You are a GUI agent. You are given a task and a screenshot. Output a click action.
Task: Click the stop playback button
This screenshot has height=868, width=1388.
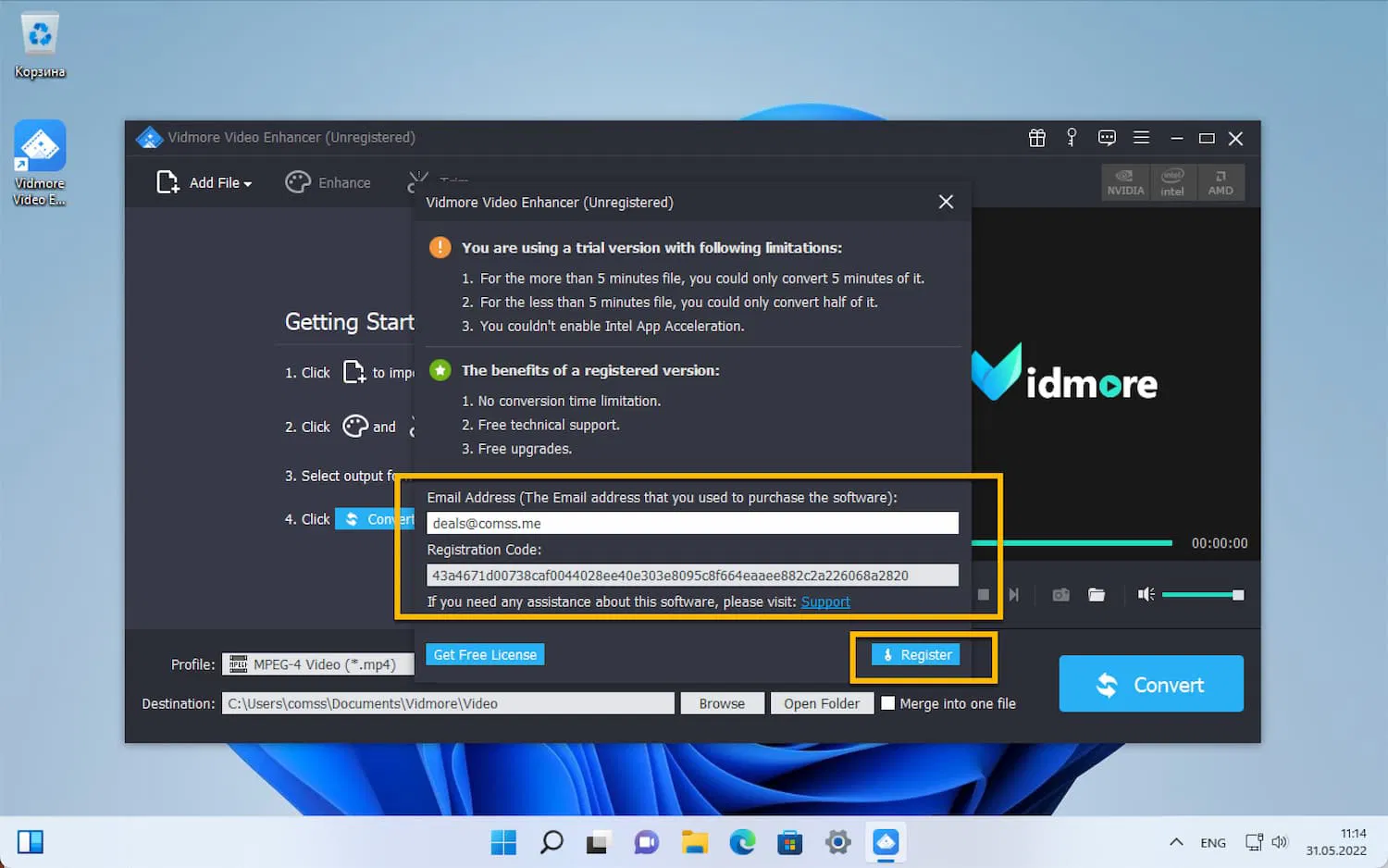click(x=984, y=594)
